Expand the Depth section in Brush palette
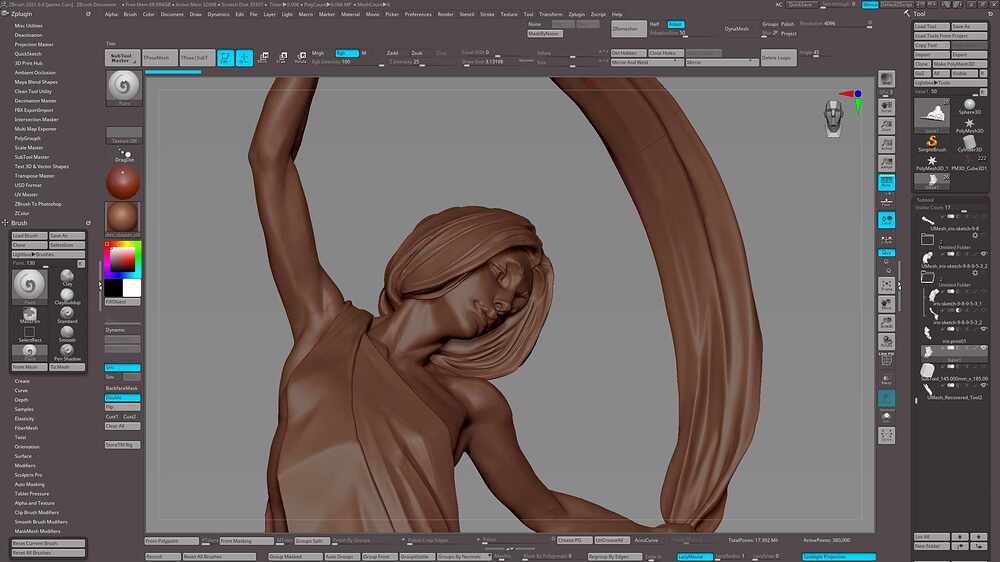 (x=22, y=400)
